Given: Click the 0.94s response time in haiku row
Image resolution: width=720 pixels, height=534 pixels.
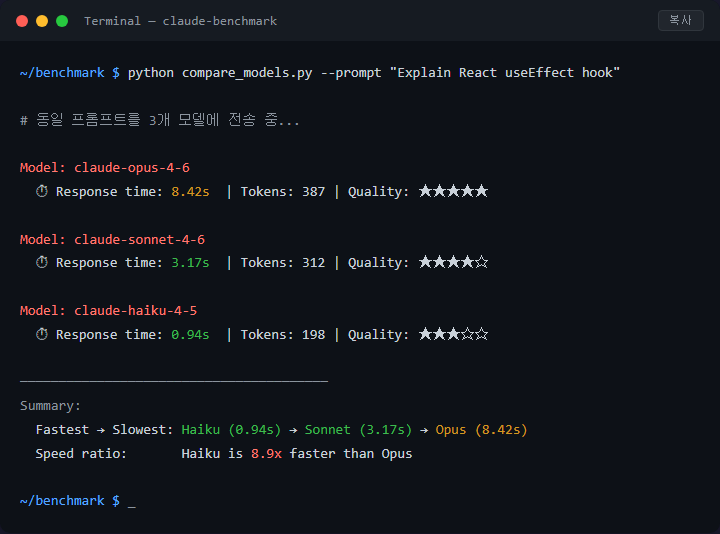Looking at the screenshot, I should [x=190, y=335].
